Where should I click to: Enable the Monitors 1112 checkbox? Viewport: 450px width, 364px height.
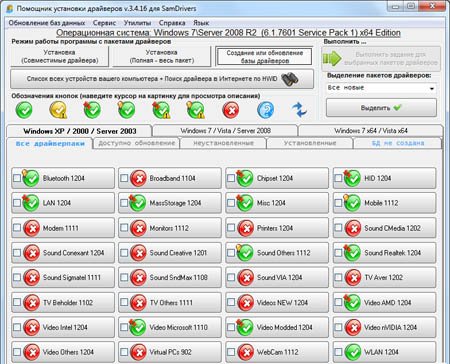(x=124, y=228)
